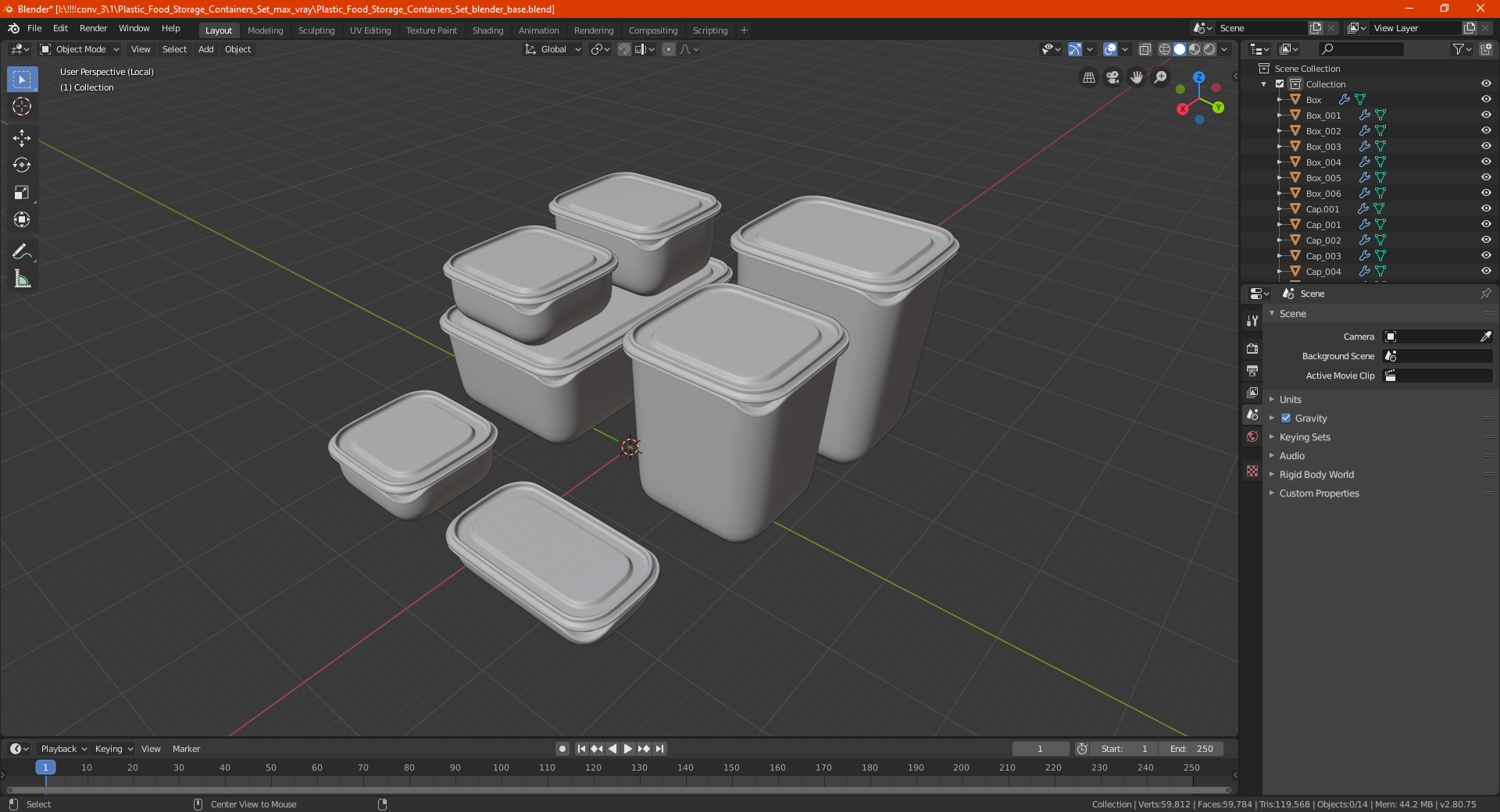Hide Box_003 in outliner
The image size is (1500, 812).
1485,146
